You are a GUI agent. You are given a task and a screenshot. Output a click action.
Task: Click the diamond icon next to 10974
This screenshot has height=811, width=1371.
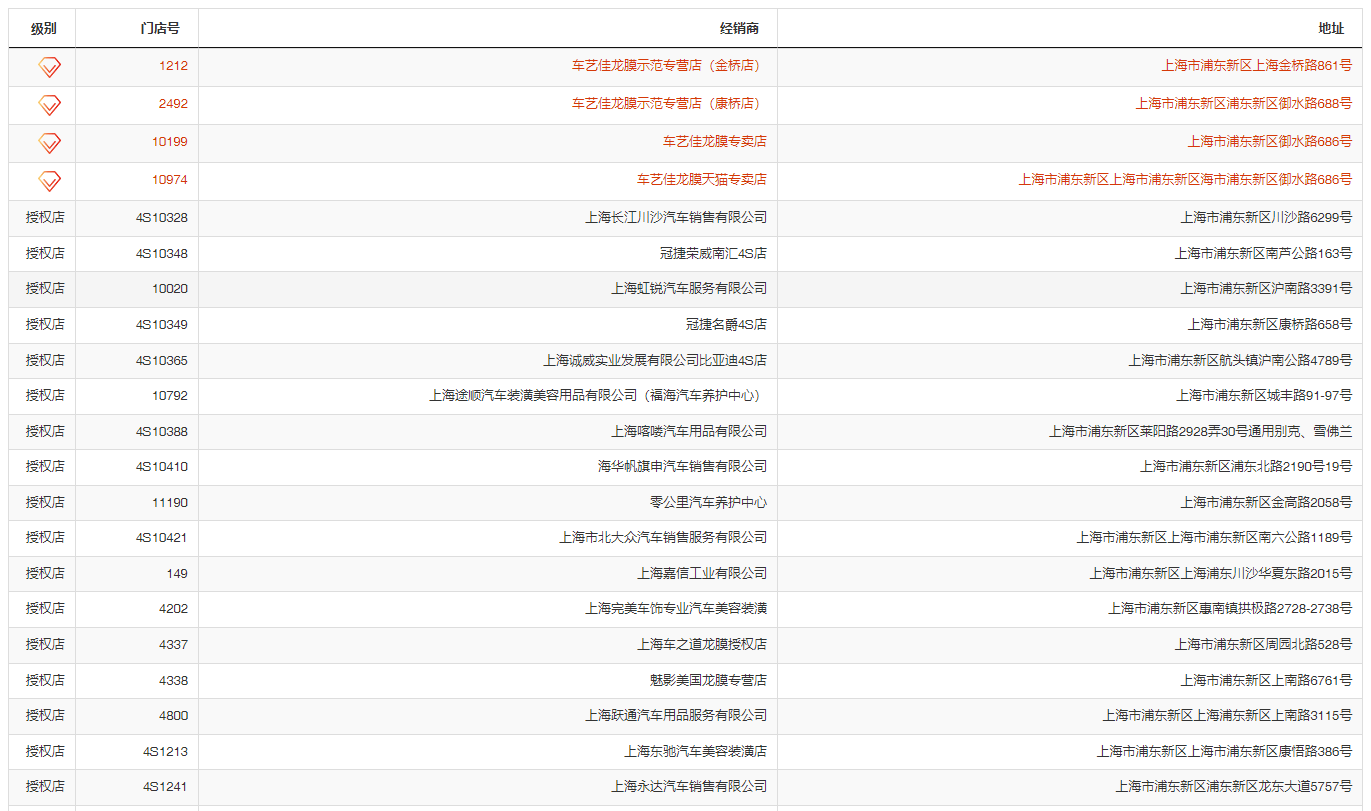(49, 181)
